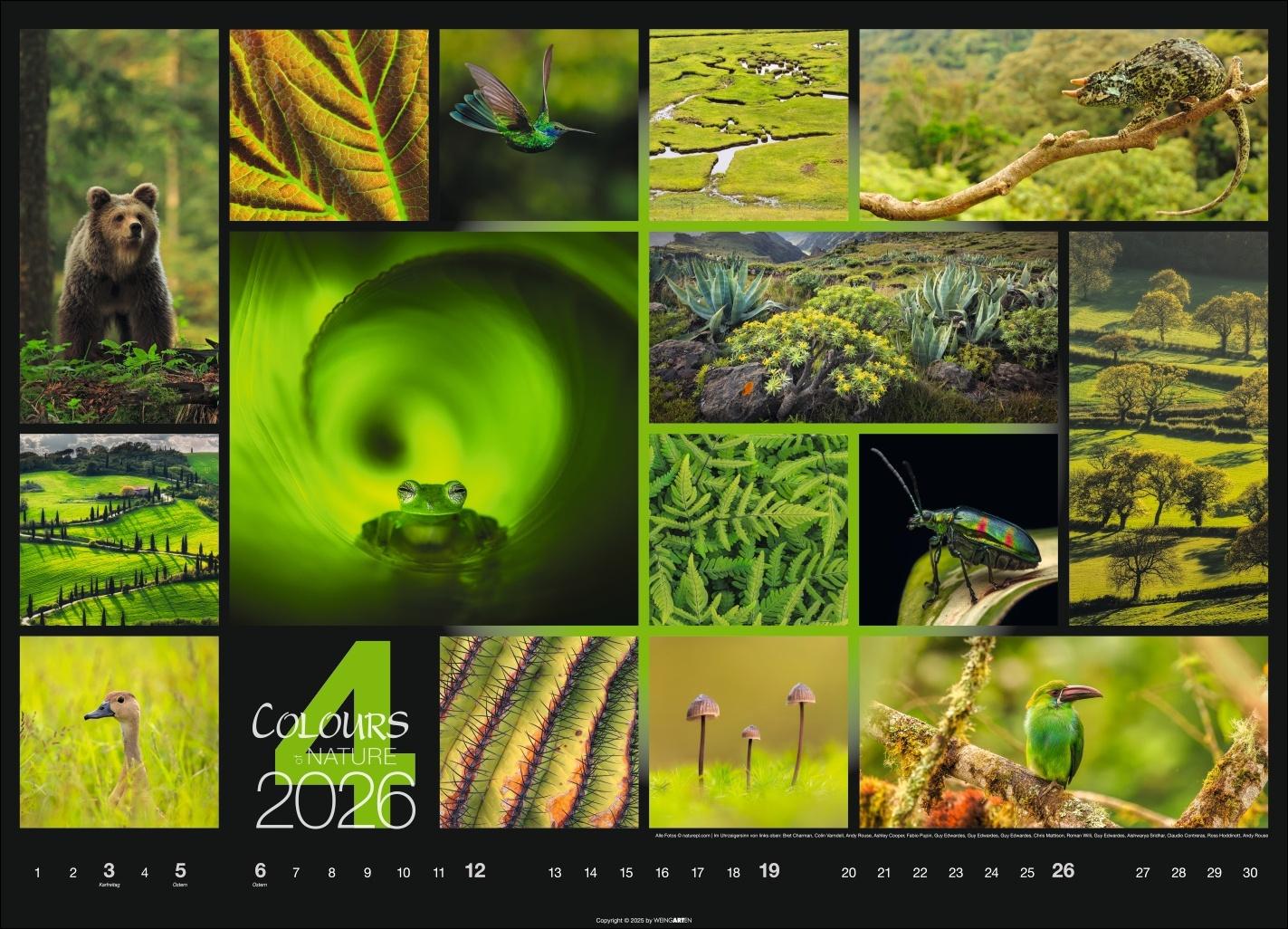Open the iridescent beetle photo
Screen dimensions: 1288x929
(955, 530)
